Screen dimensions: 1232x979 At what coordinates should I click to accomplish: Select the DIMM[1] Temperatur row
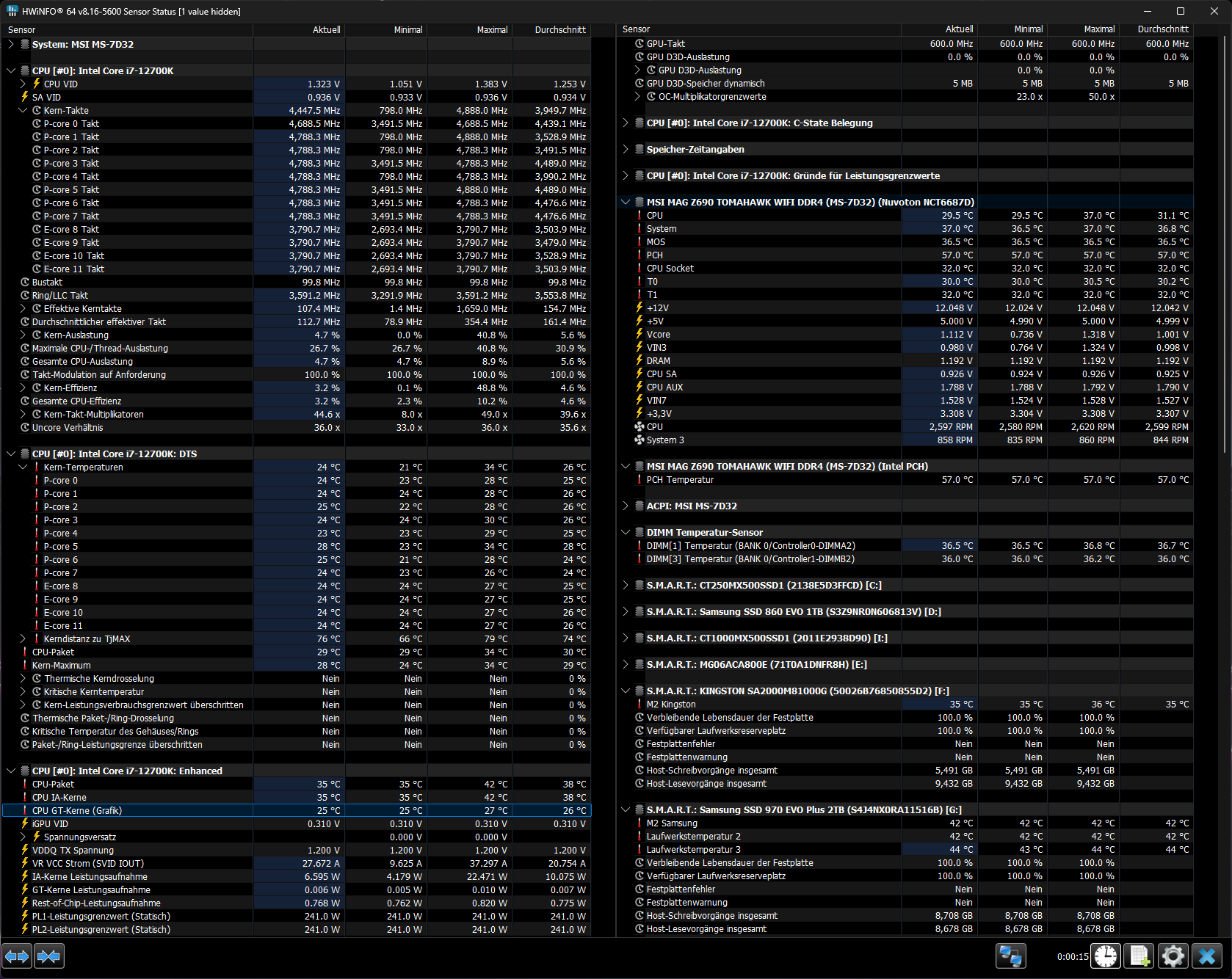point(905,546)
